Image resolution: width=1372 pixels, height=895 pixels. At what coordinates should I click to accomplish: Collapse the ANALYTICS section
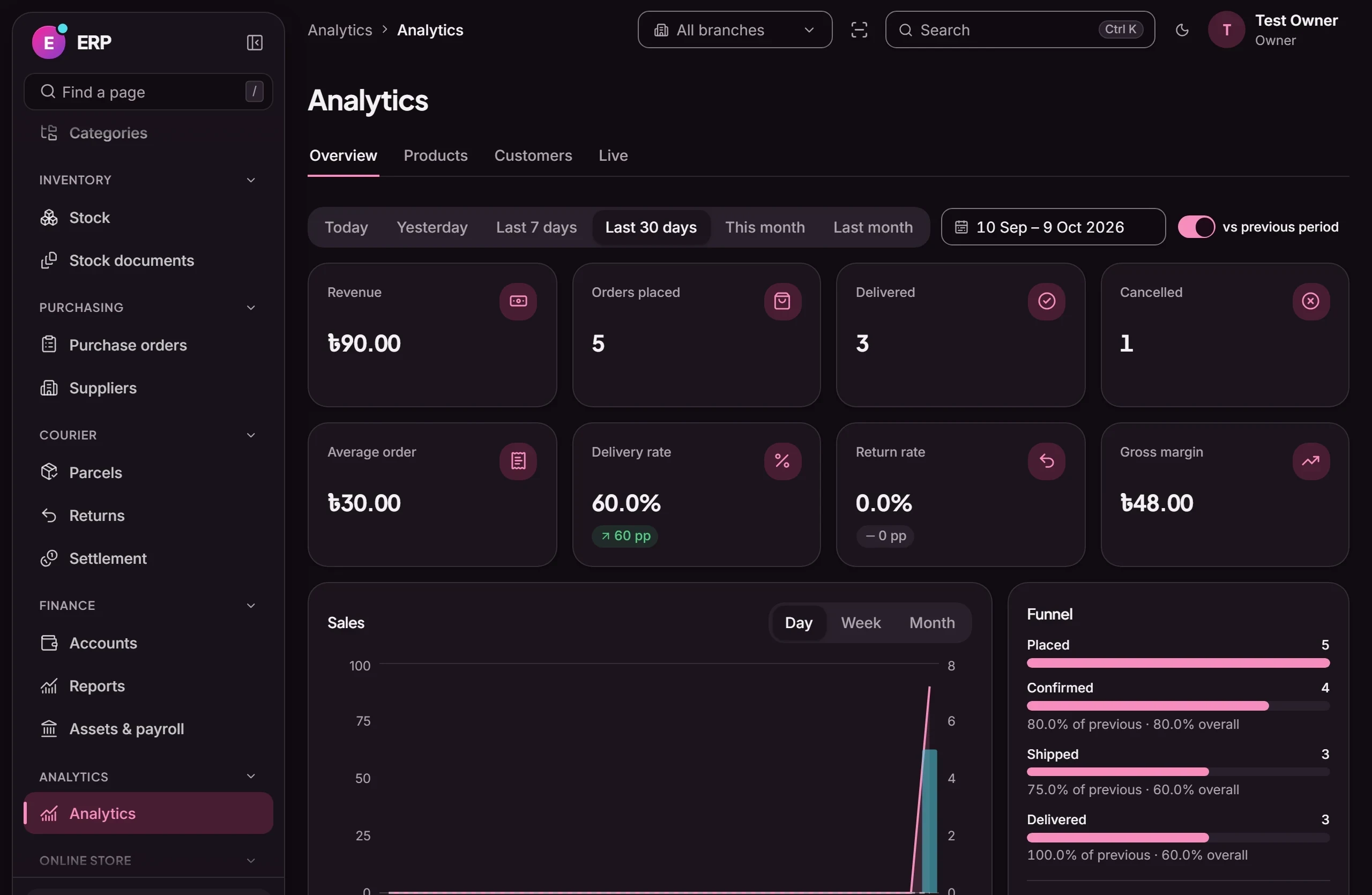click(x=251, y=776)
